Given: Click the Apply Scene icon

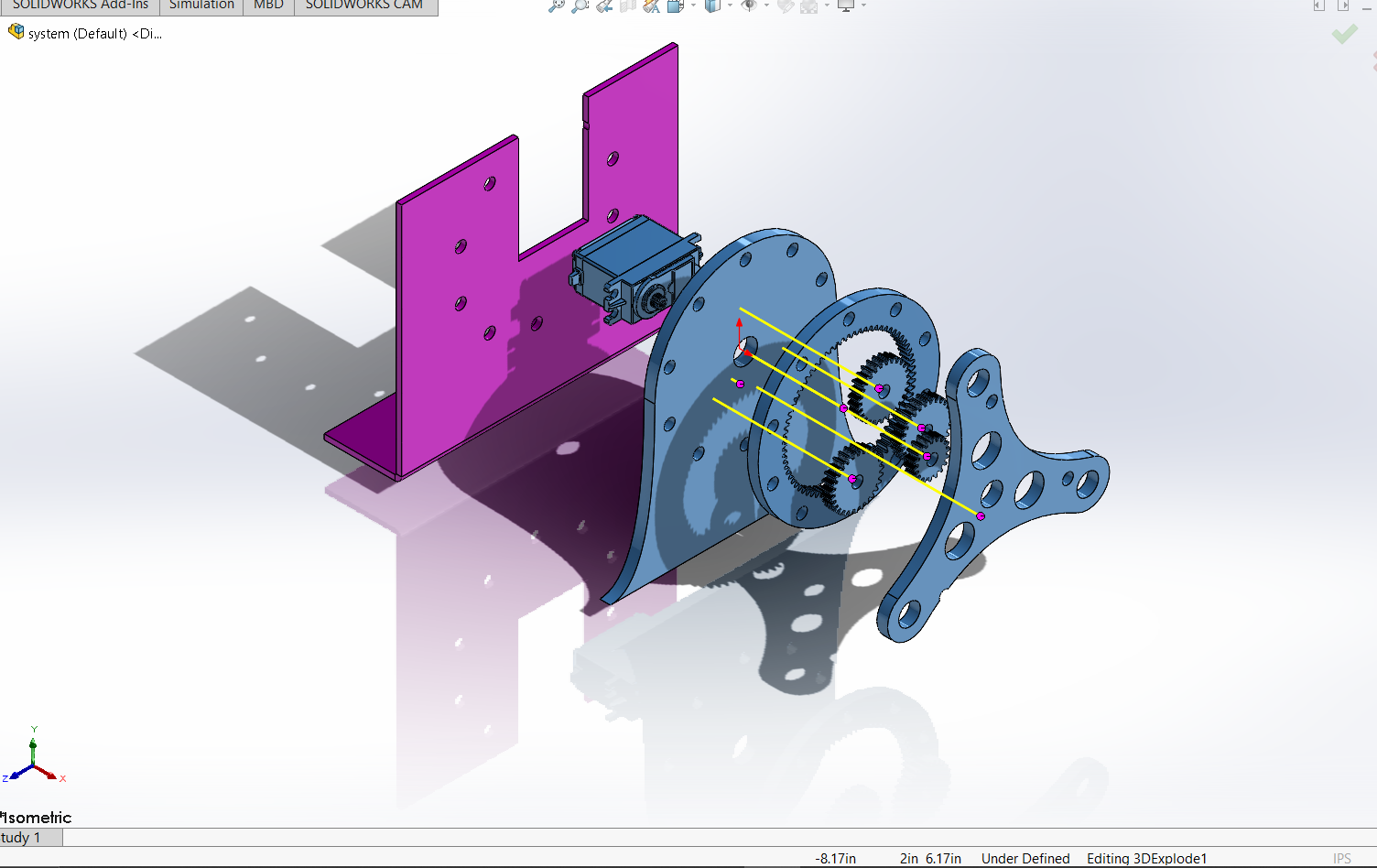Looking at the screenshot, I should point(808,5).
